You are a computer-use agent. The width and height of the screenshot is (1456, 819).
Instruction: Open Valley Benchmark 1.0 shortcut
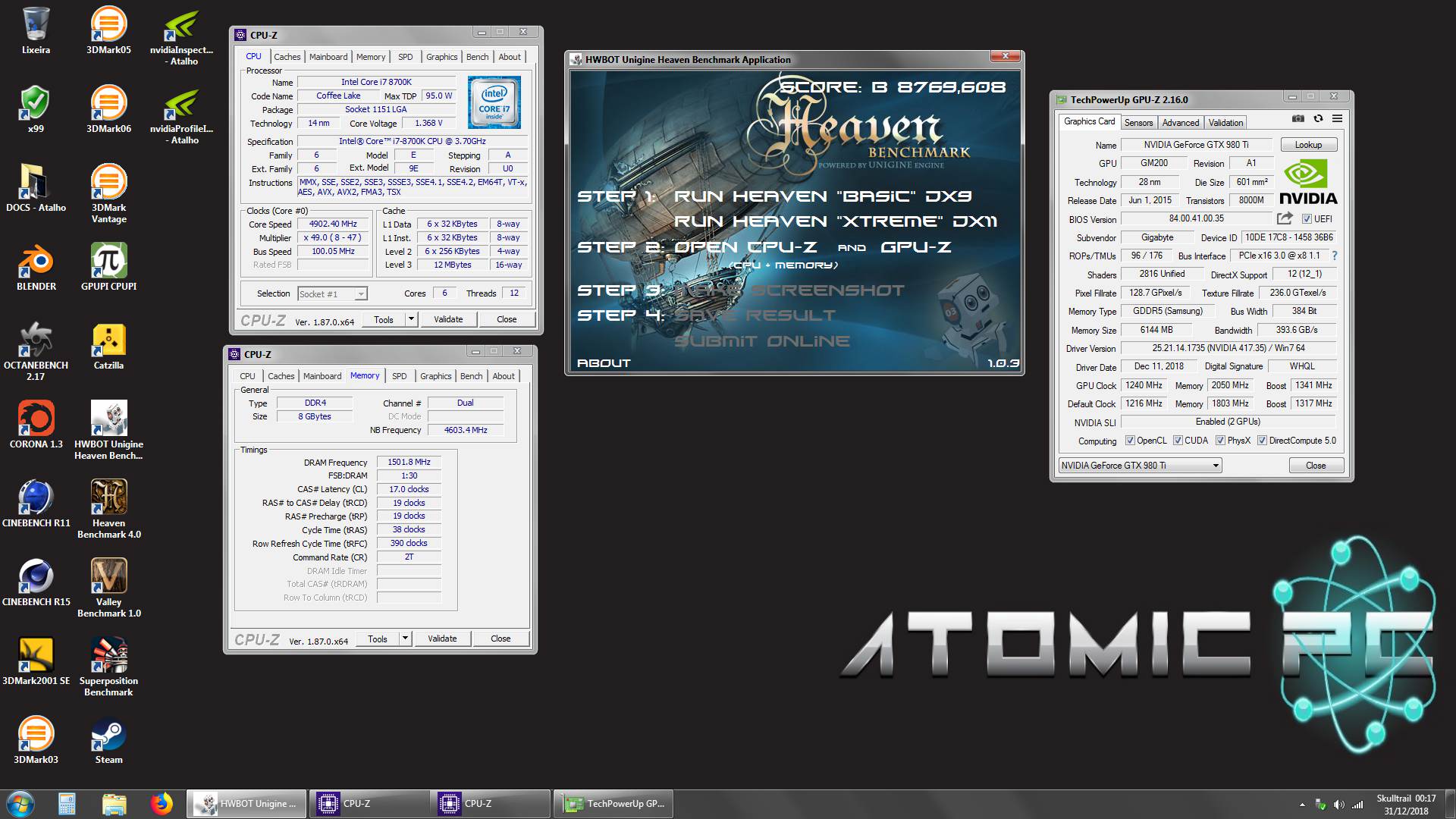[108, 588]
